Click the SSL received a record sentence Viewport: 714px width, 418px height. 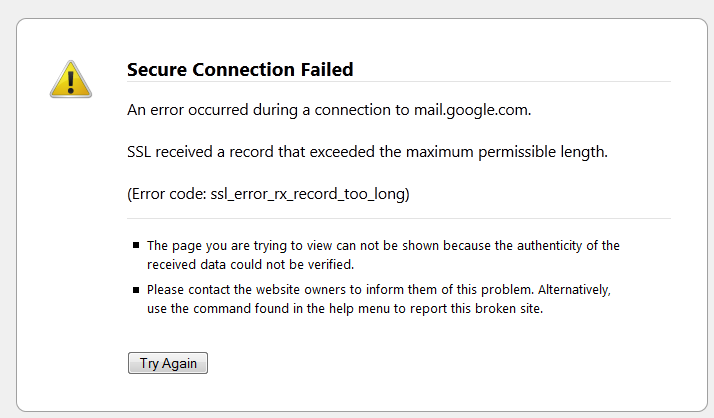367,152
